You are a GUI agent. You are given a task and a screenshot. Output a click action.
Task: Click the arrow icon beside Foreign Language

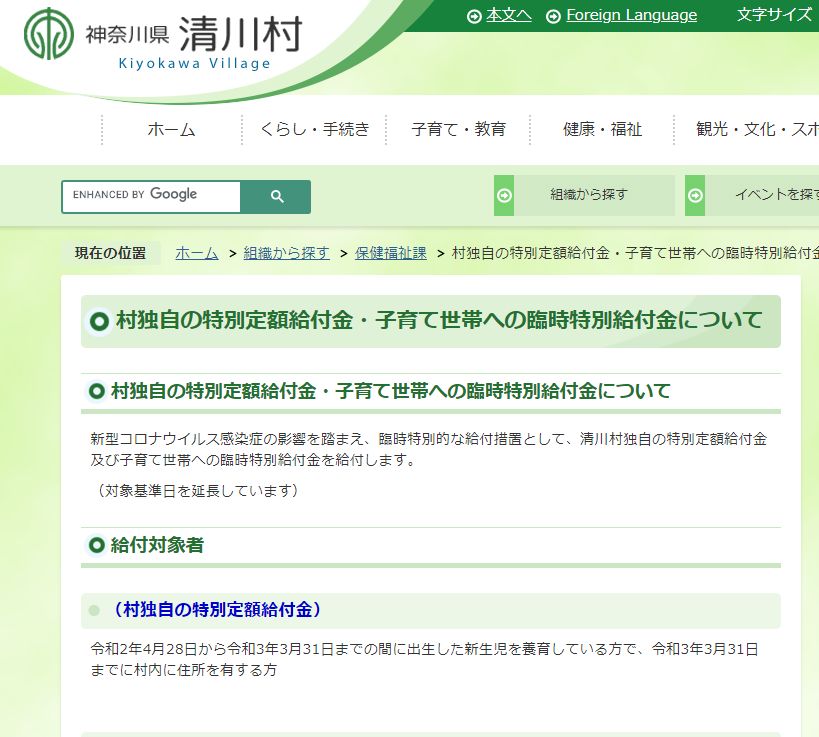click(x=553, y=17)
